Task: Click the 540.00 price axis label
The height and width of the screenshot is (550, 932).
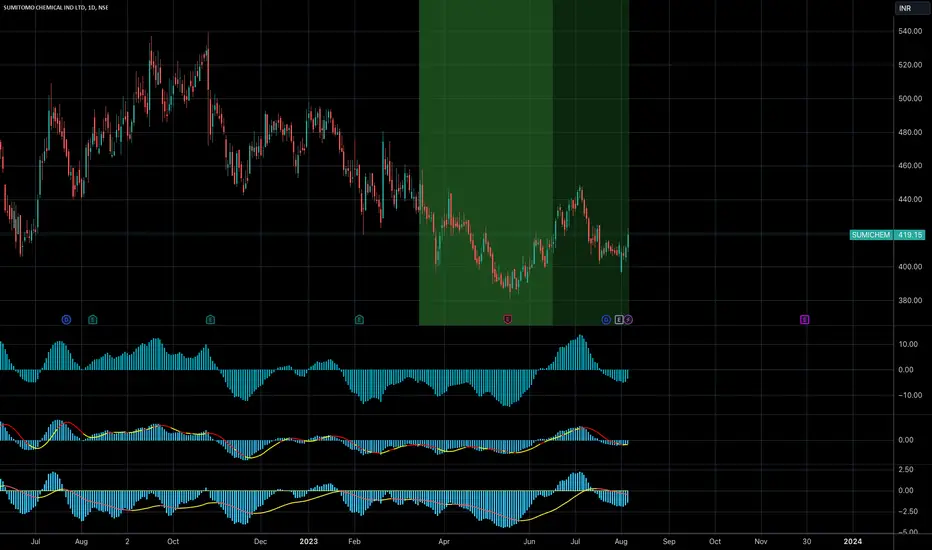Action: 910,31
